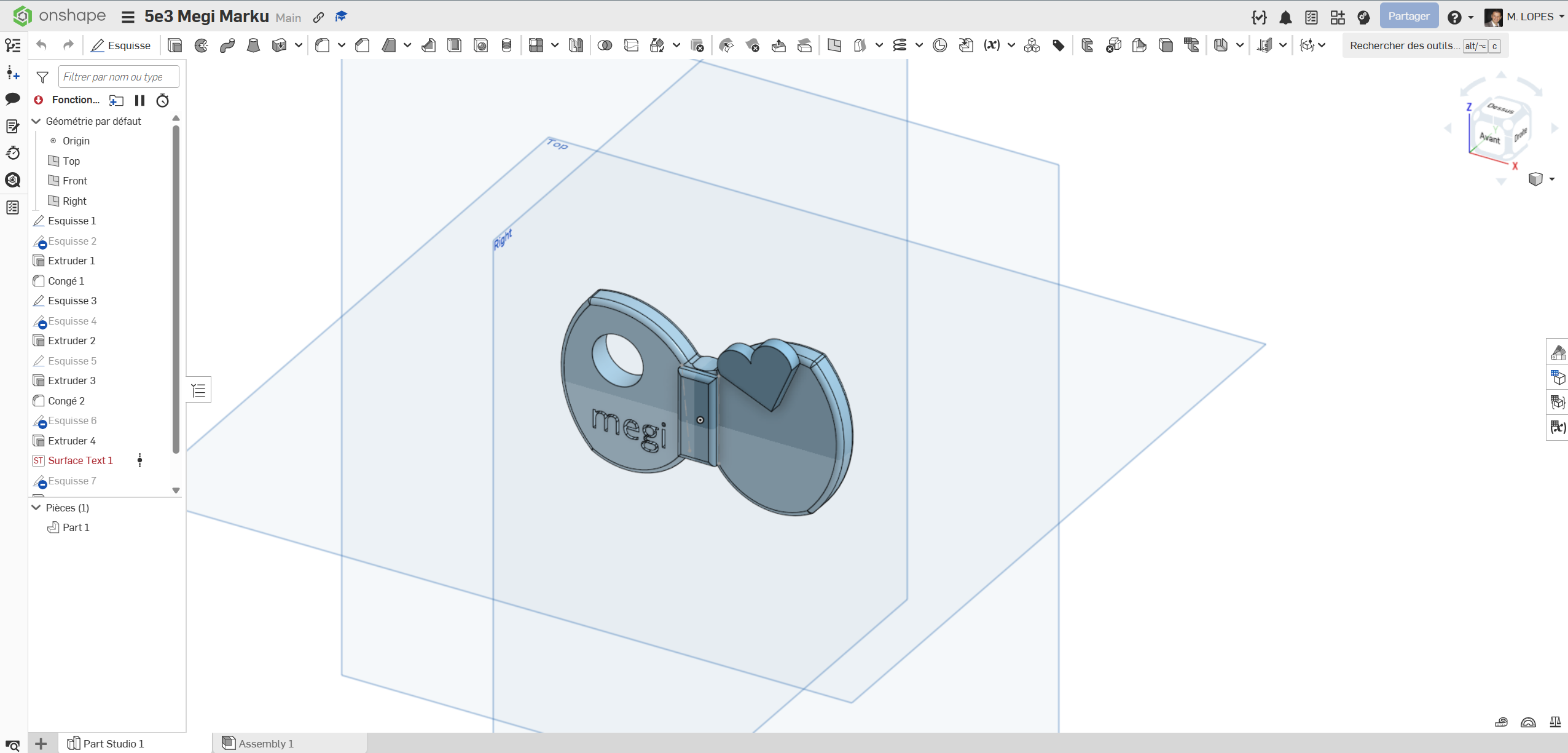Collapse Géométrie par défaut group
The height and width of the screenshot is (753, 1568).
(36, 121)
